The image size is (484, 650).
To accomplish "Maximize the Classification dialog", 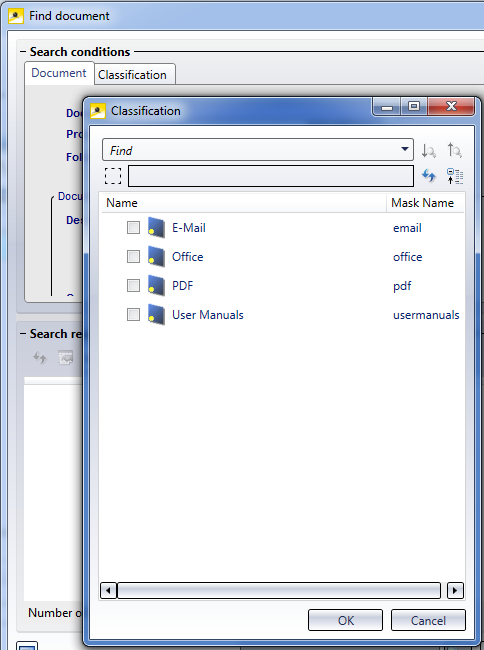I will [x=414, y=107].
